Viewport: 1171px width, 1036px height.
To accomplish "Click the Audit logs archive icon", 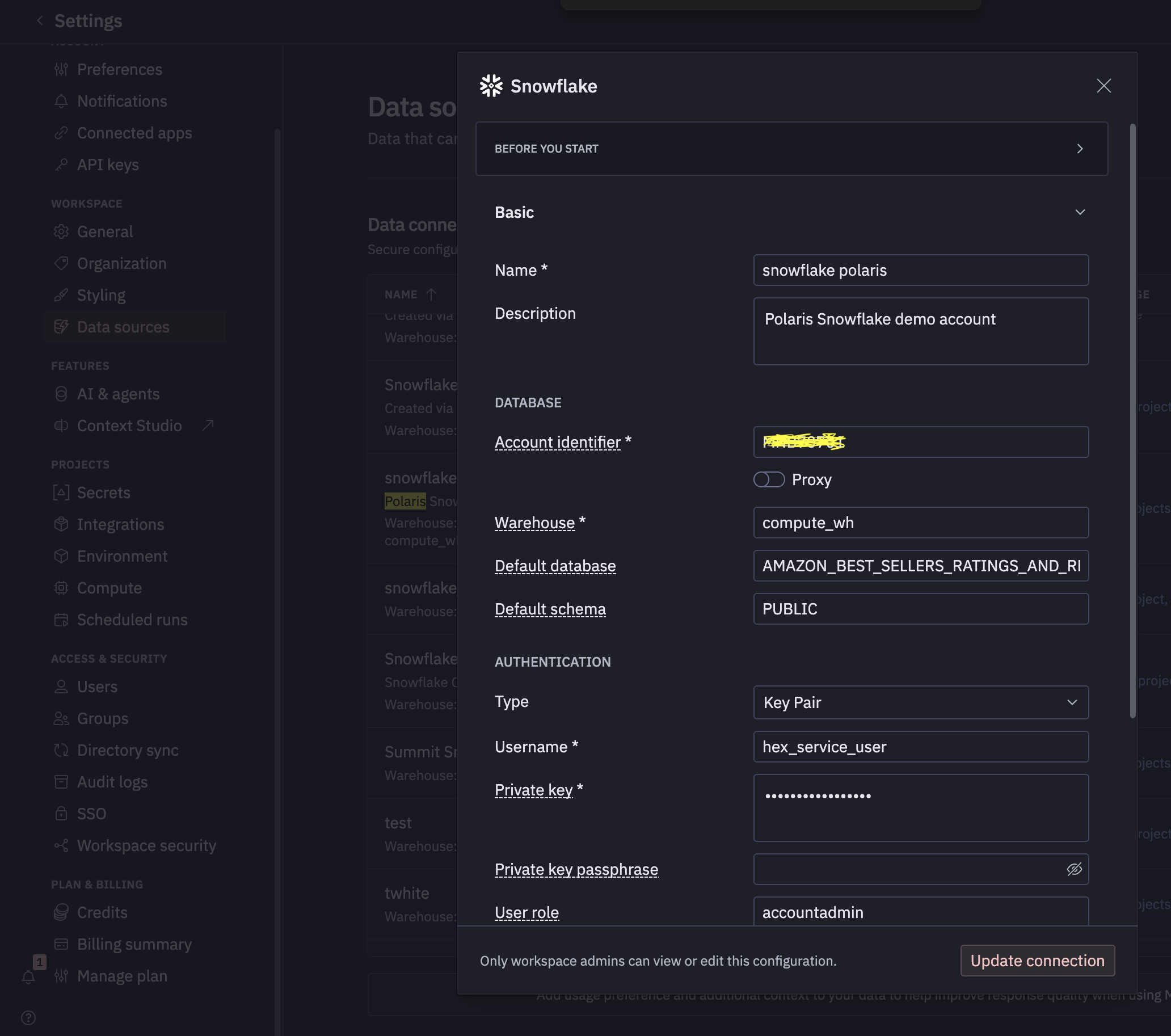I will pyautogui.click(x=61, y=782).
